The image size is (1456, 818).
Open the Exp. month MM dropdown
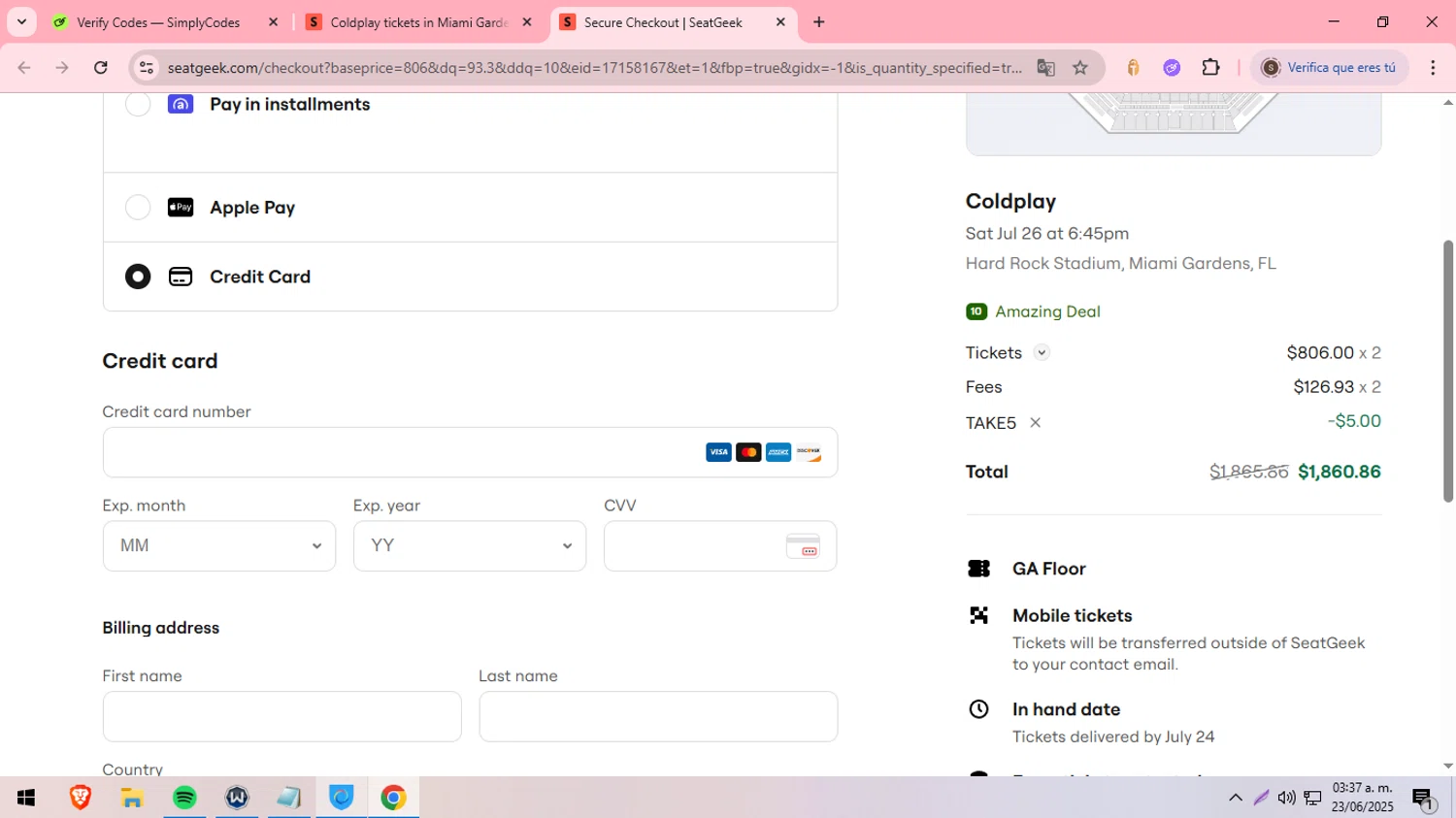click(219, 546)
